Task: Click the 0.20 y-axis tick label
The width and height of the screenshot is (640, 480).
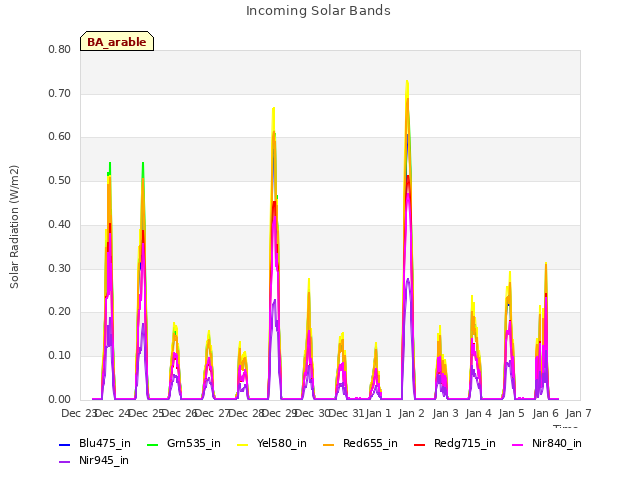Action: 60,311
